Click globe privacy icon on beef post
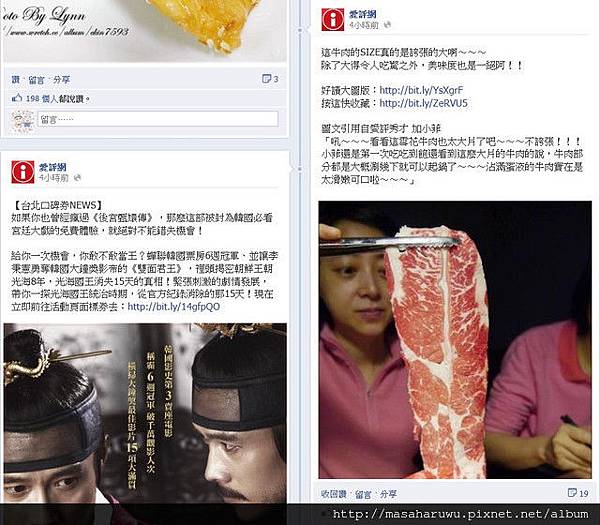The width and height of the screenshot is (600, 525). coord(387,25)
